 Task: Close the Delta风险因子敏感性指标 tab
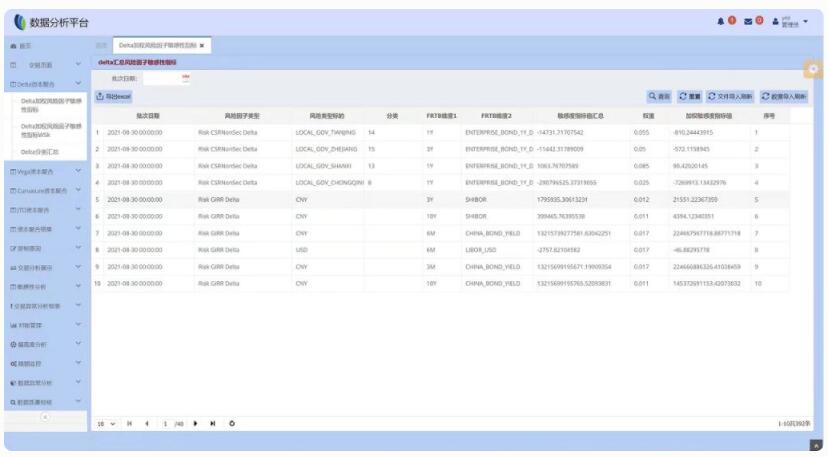[x=201, y=45]
